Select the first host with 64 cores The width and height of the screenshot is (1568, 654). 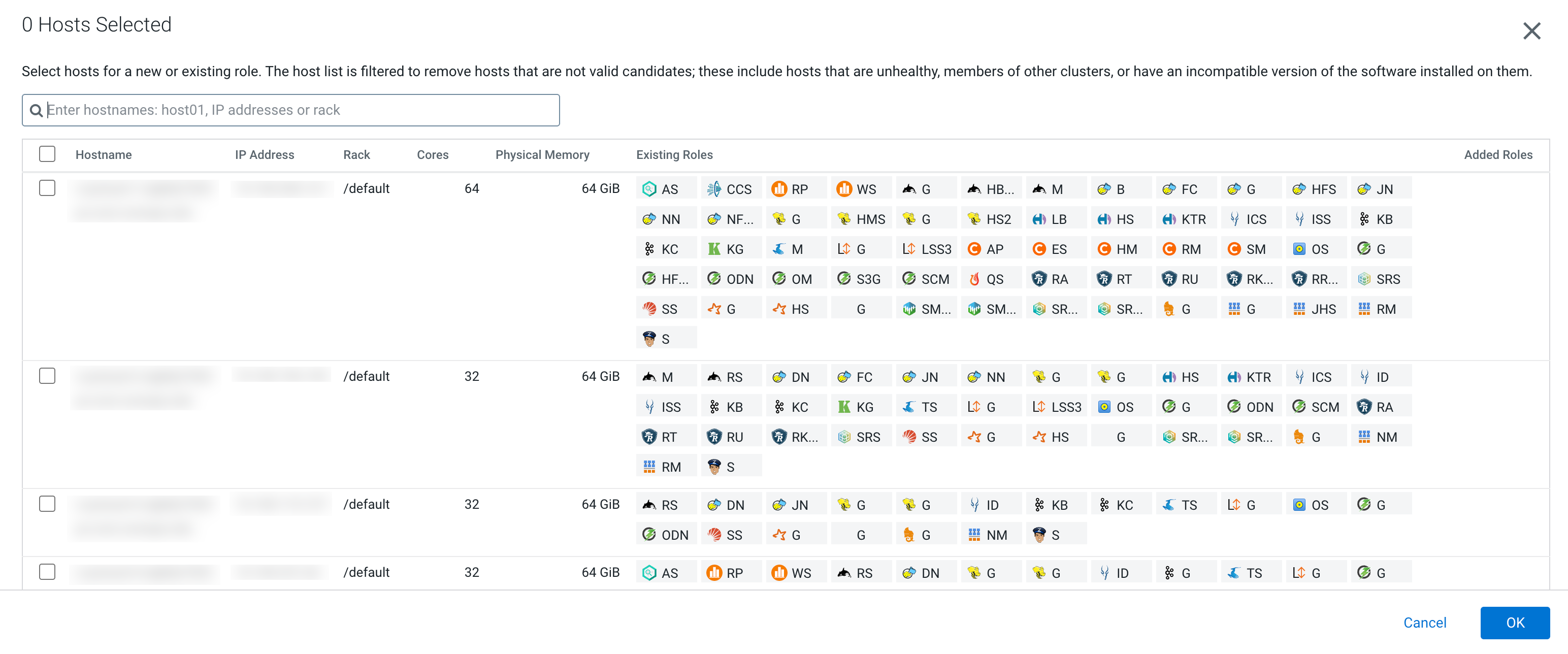[47, 188]
